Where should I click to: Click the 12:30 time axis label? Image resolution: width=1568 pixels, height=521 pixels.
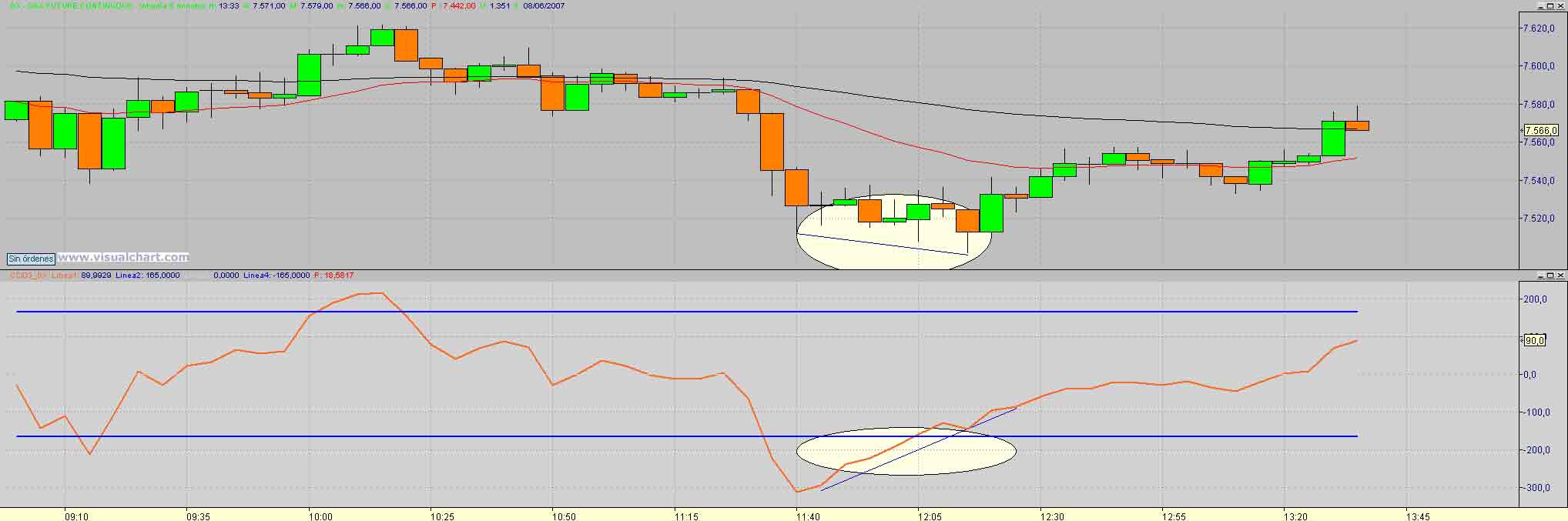(1052, 516)
